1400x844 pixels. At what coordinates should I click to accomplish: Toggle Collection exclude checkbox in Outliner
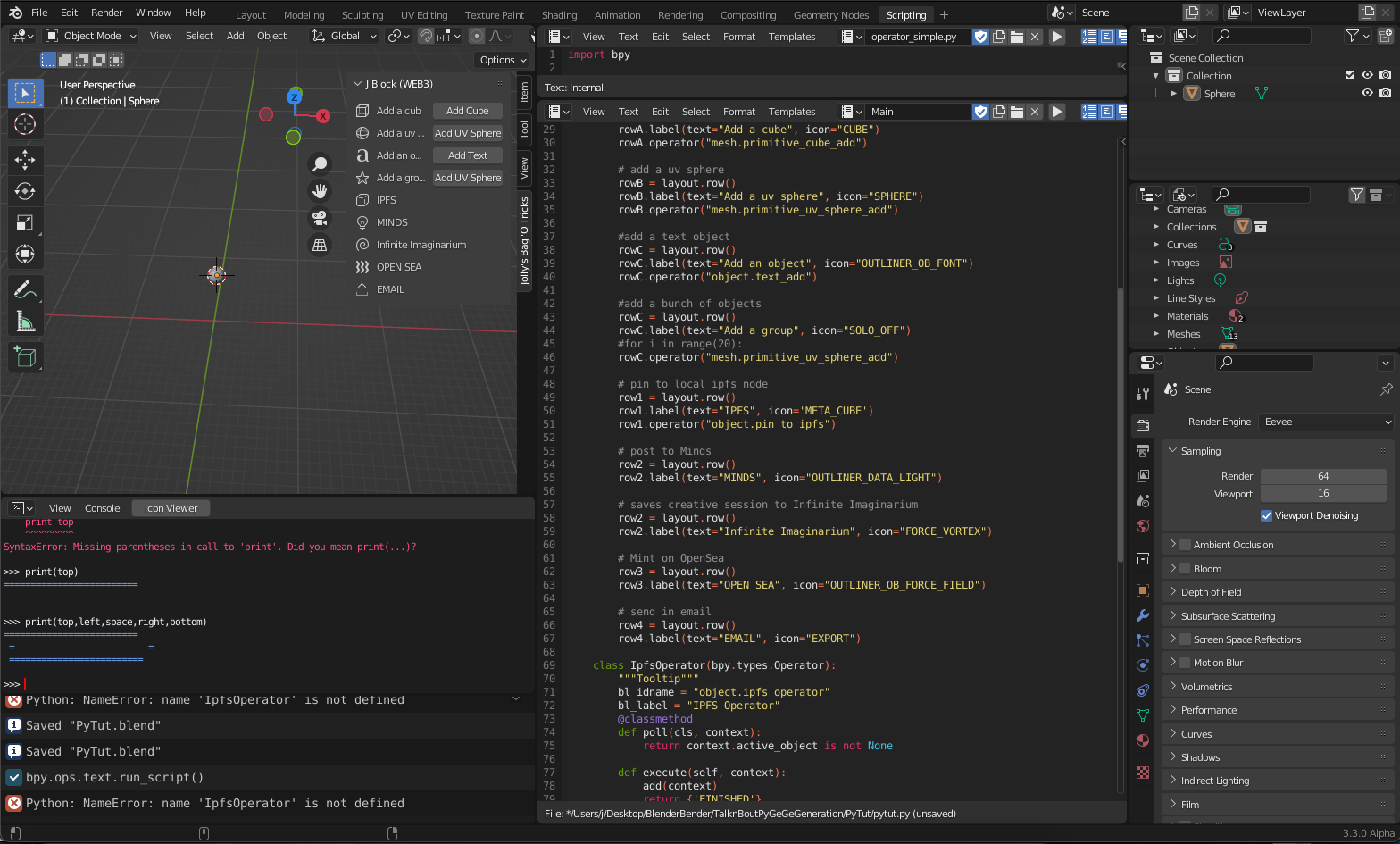click(x=1350, y=75)
